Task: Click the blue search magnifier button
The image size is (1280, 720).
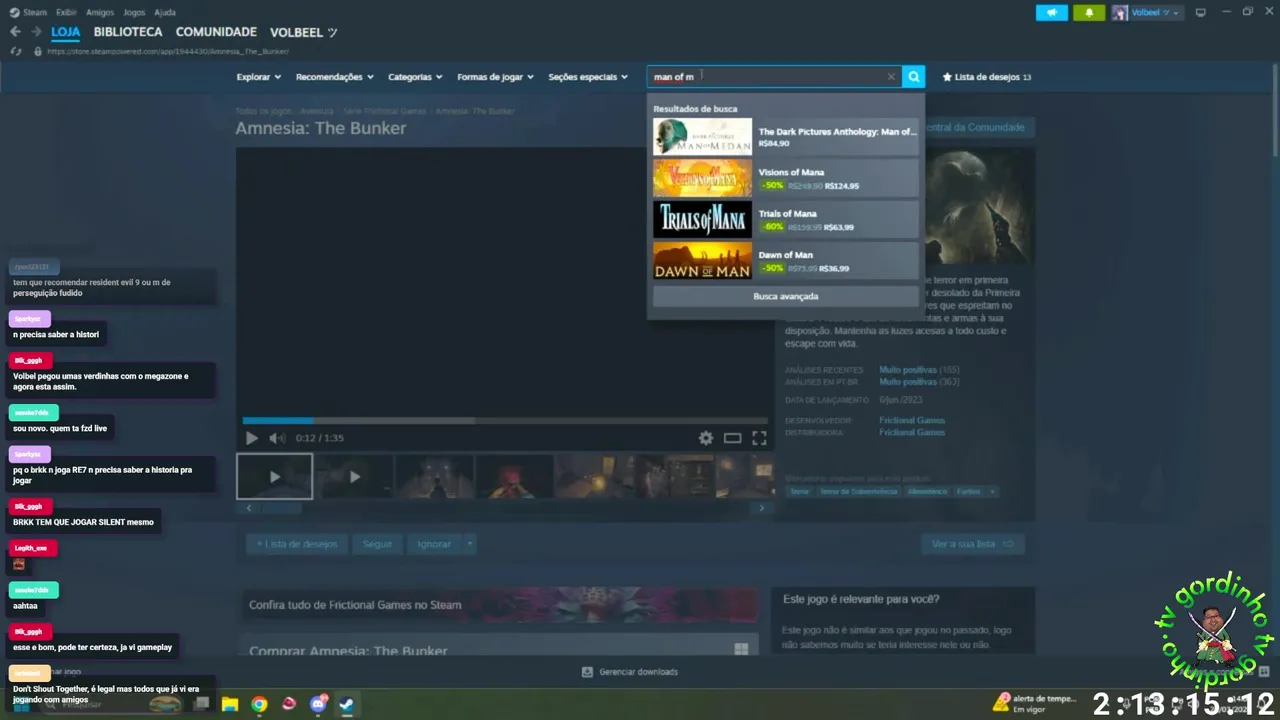Action: pyautogui.click(x=913, y=77)
